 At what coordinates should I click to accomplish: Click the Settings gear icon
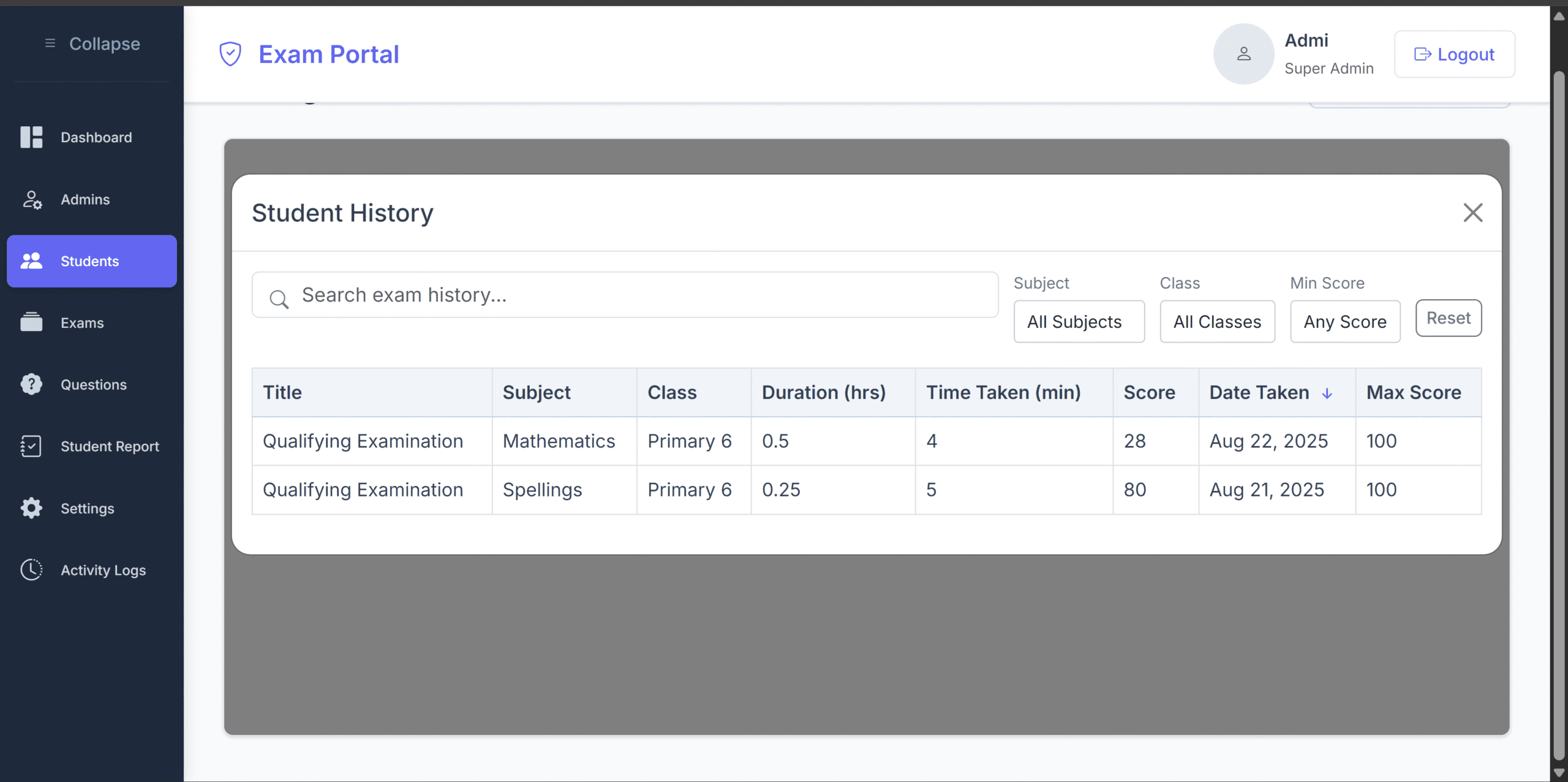[x=31, y=508]
